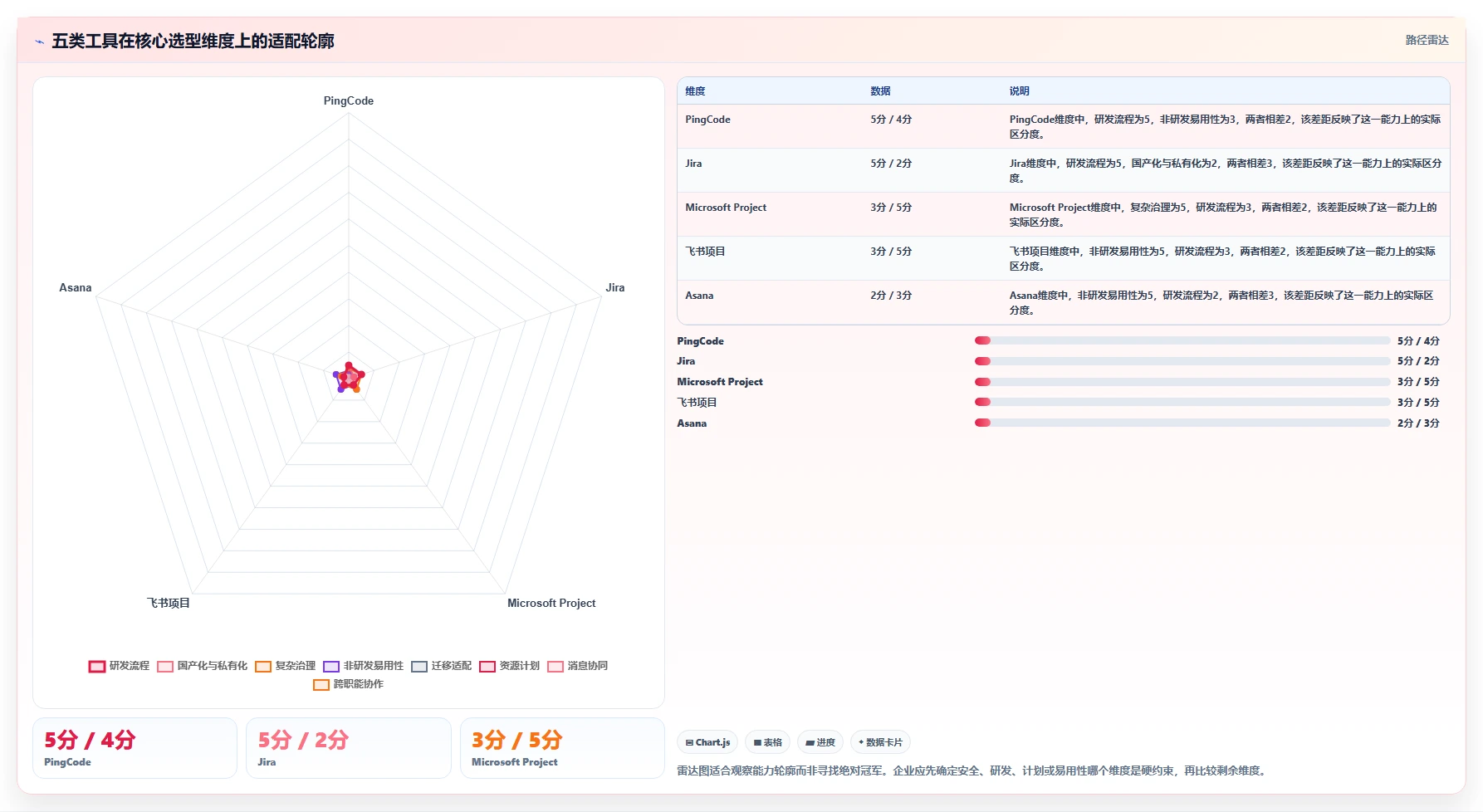Toggle the 资源计划 legend series
Image resolution: width=1483 pixels, height=812 pixels.
point(509,666)
